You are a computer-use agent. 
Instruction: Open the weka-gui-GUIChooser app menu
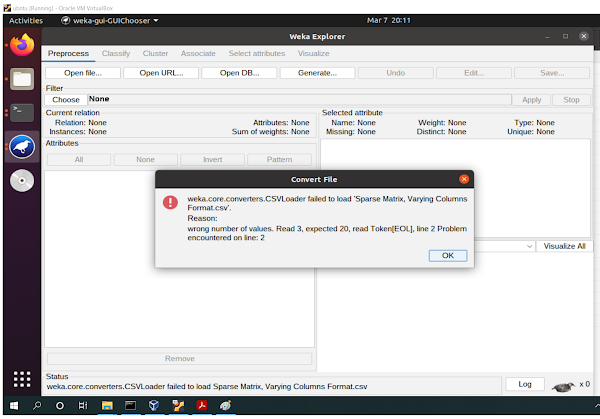tap(110, 21)
